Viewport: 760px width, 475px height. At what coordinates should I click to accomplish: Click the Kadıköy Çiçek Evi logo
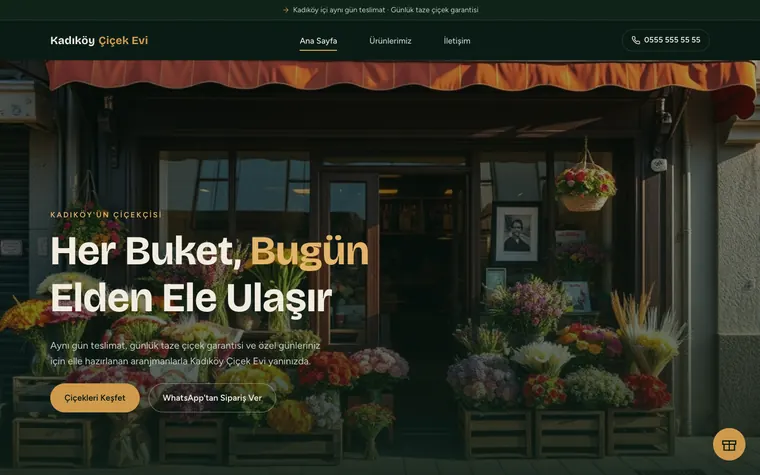click(99, 41)
